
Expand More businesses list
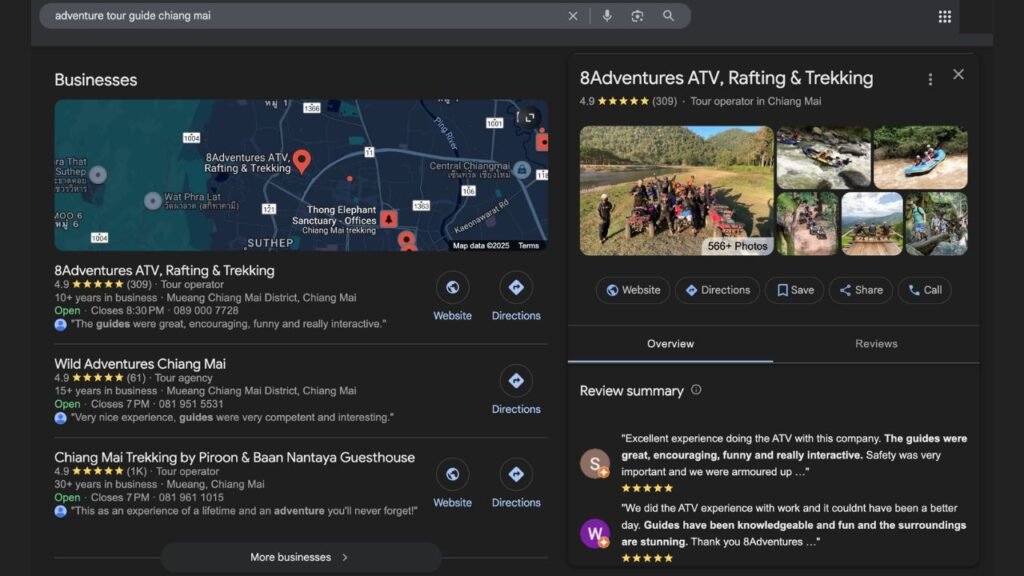pyautogui.click(x=300, y=557)
